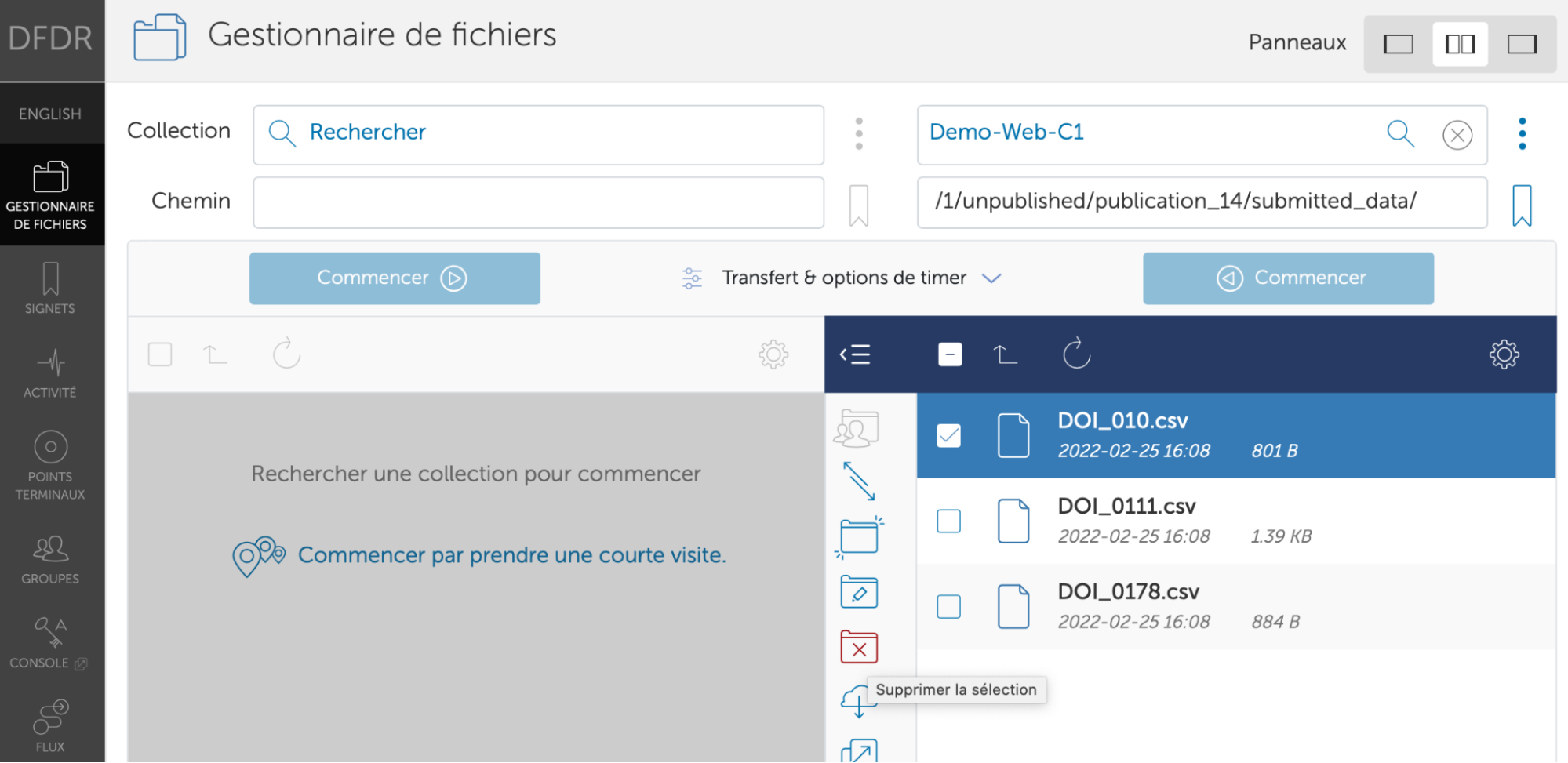This screenshot has width=1568, height=763.
Task: Follow the Commencer par prendre une courte visite link
Action: [511, 555]
